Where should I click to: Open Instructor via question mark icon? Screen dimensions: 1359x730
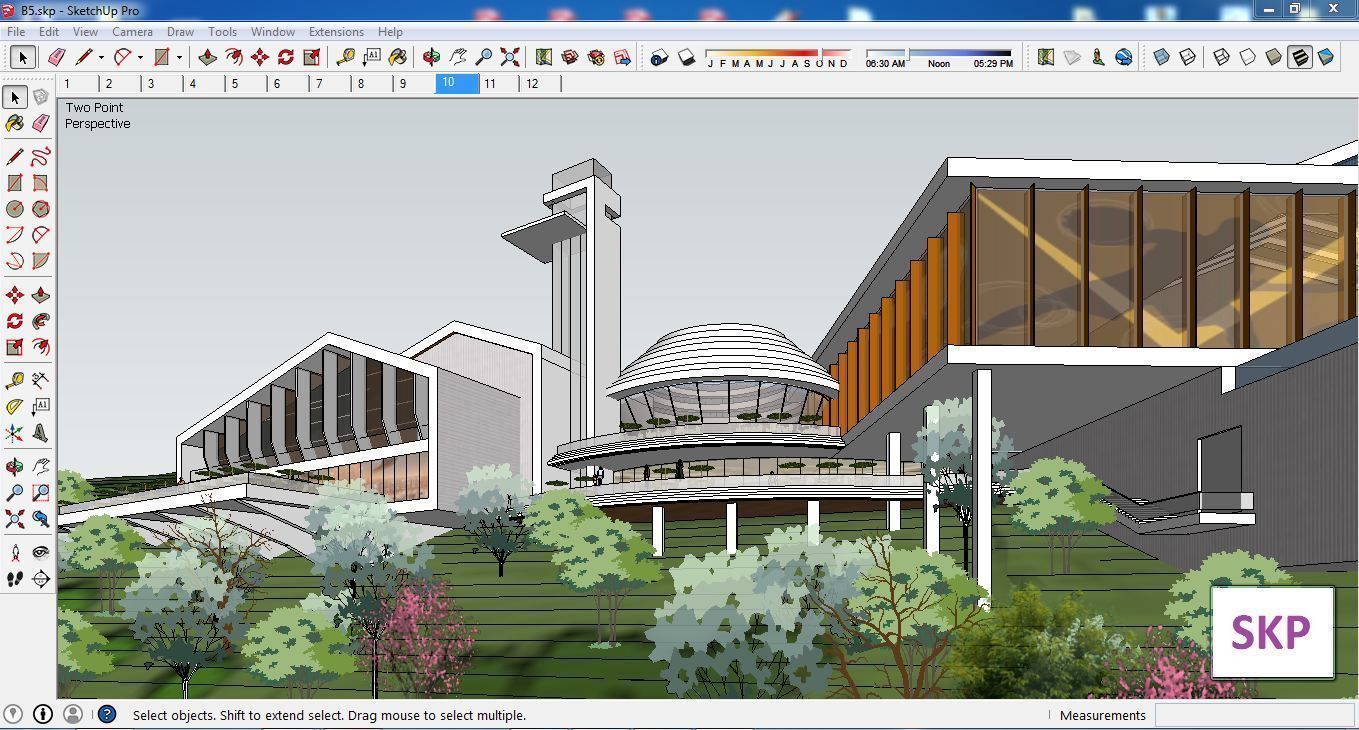(107, 714)
